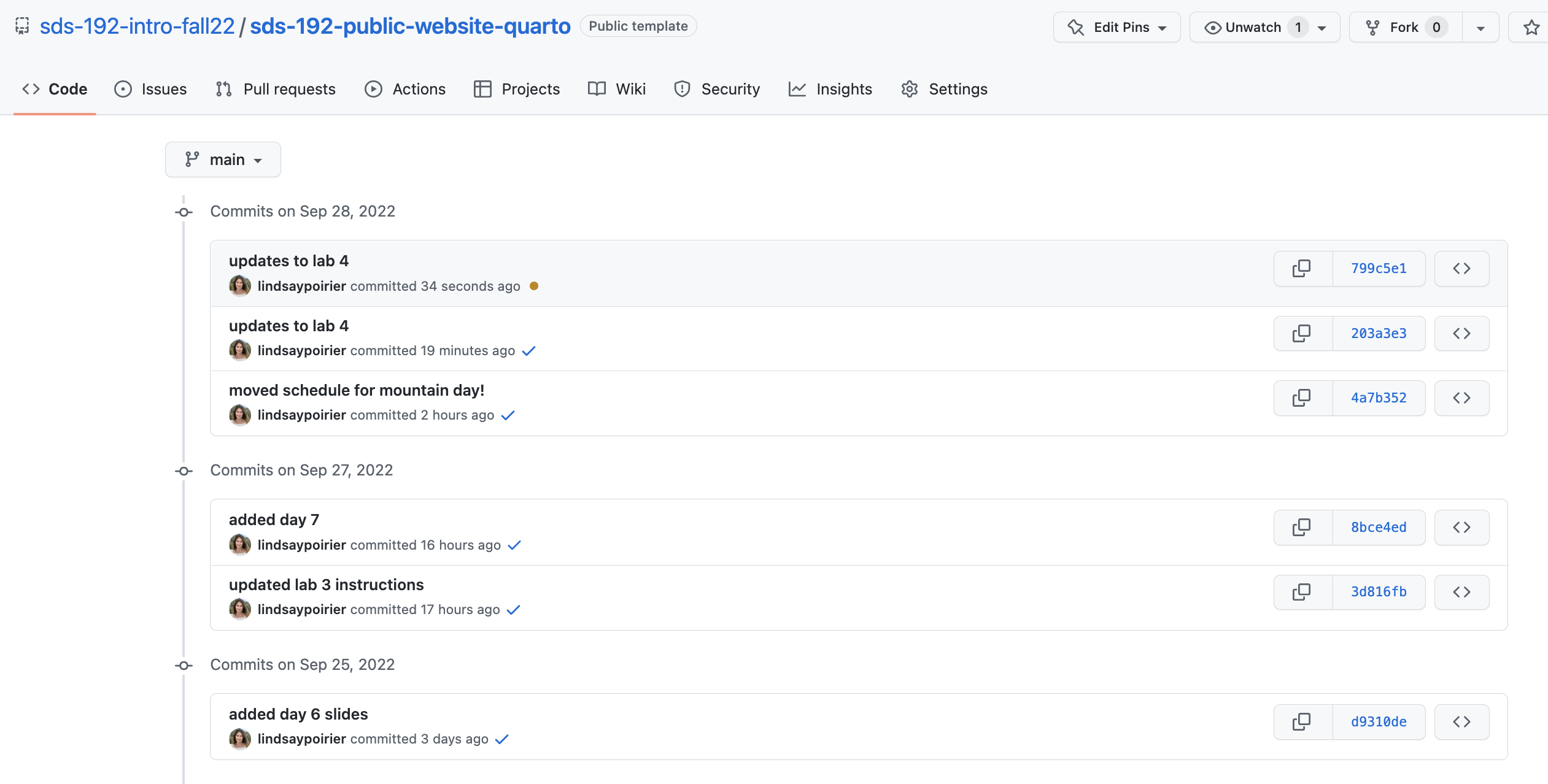Copy full SHA for commit 4a7b352

pos(1302,398)
